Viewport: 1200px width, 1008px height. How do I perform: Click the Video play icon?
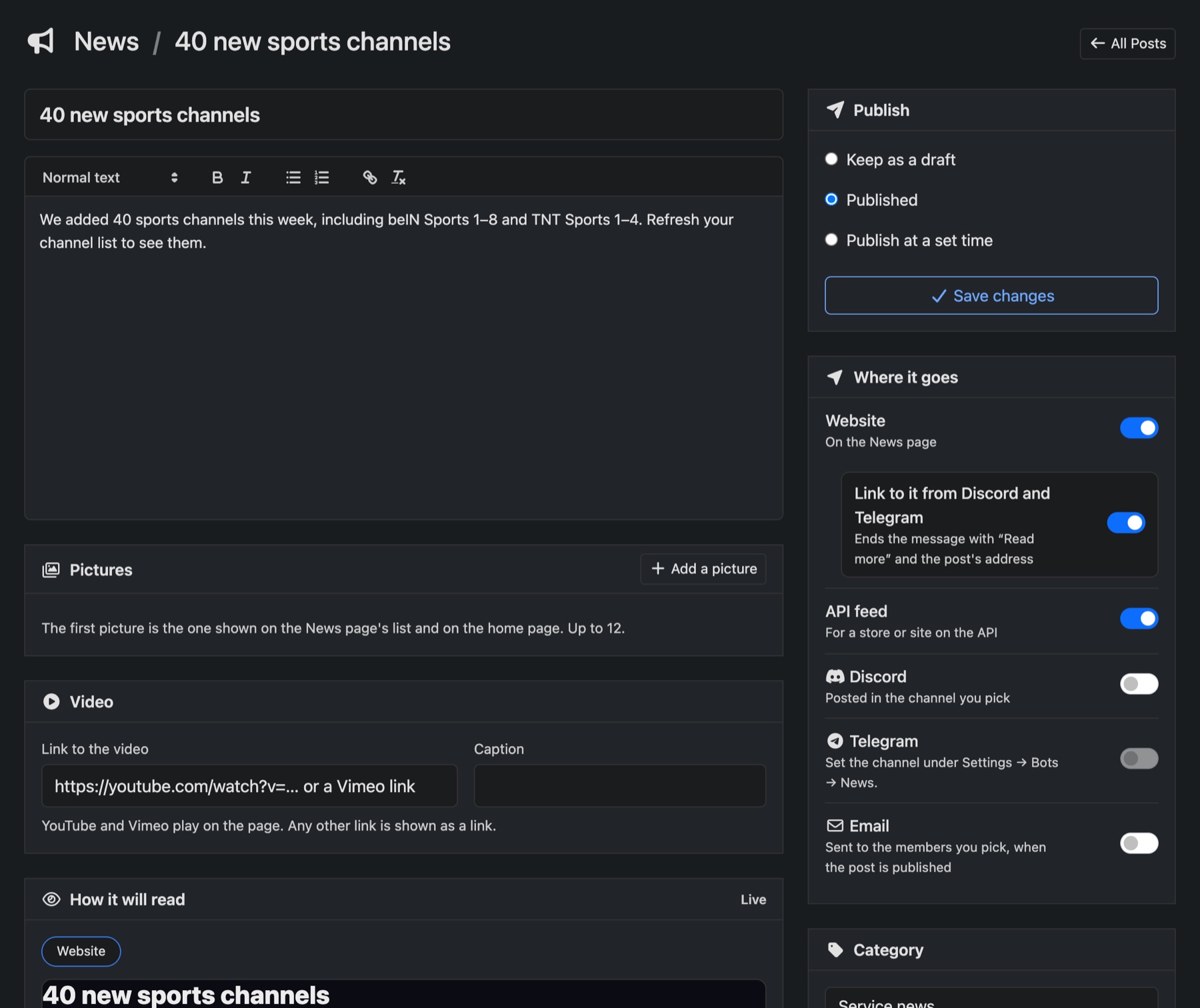[51, 701]
